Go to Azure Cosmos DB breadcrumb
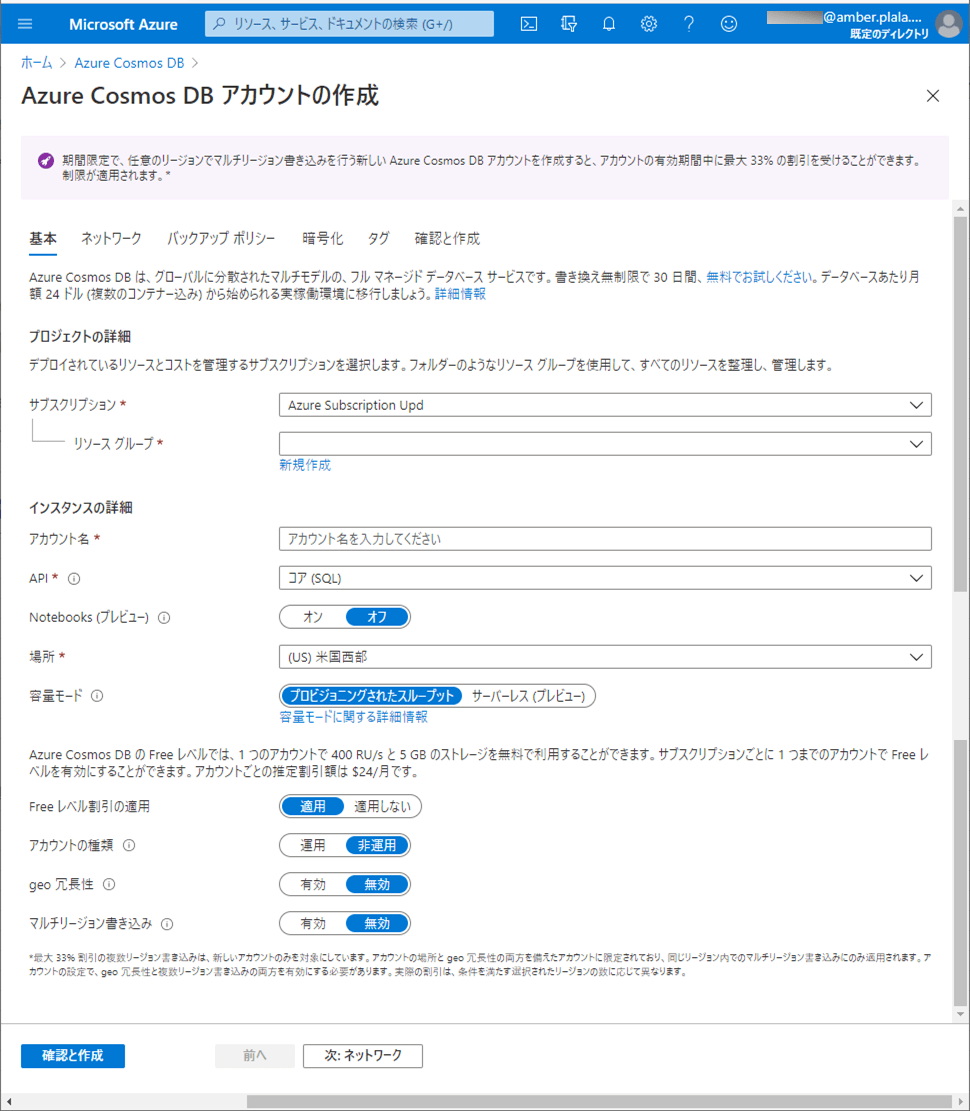Screen dimensions: 970x1111 coord(129,63)
